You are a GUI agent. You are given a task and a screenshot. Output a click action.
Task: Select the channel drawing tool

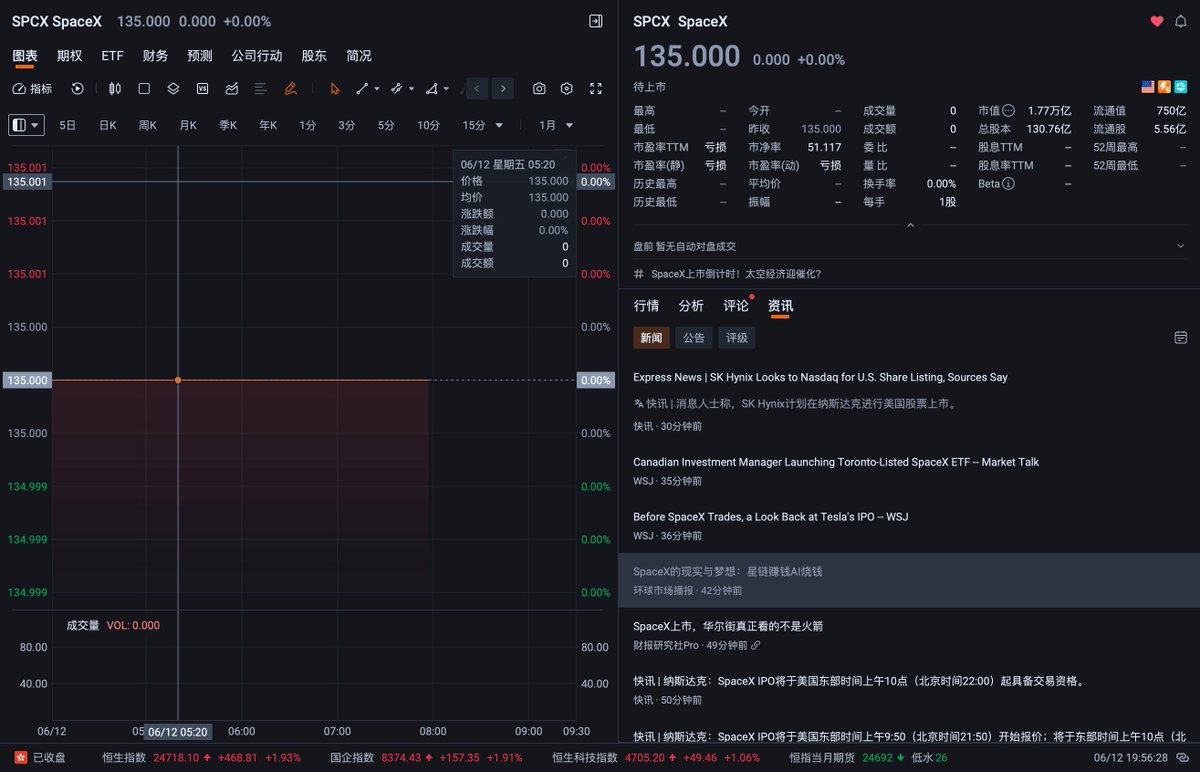396,89
